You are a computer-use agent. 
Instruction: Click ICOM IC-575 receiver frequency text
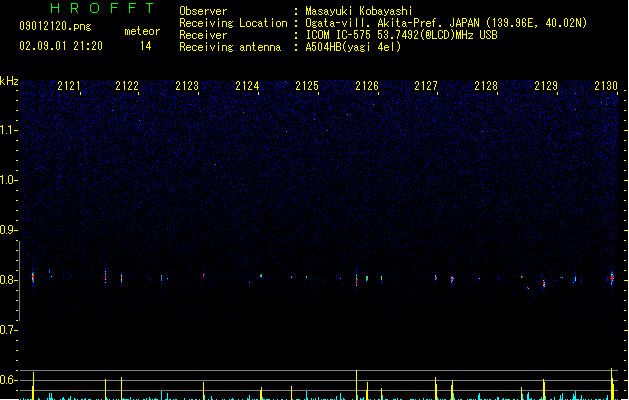pyautogui.click(x=402, y=35)
